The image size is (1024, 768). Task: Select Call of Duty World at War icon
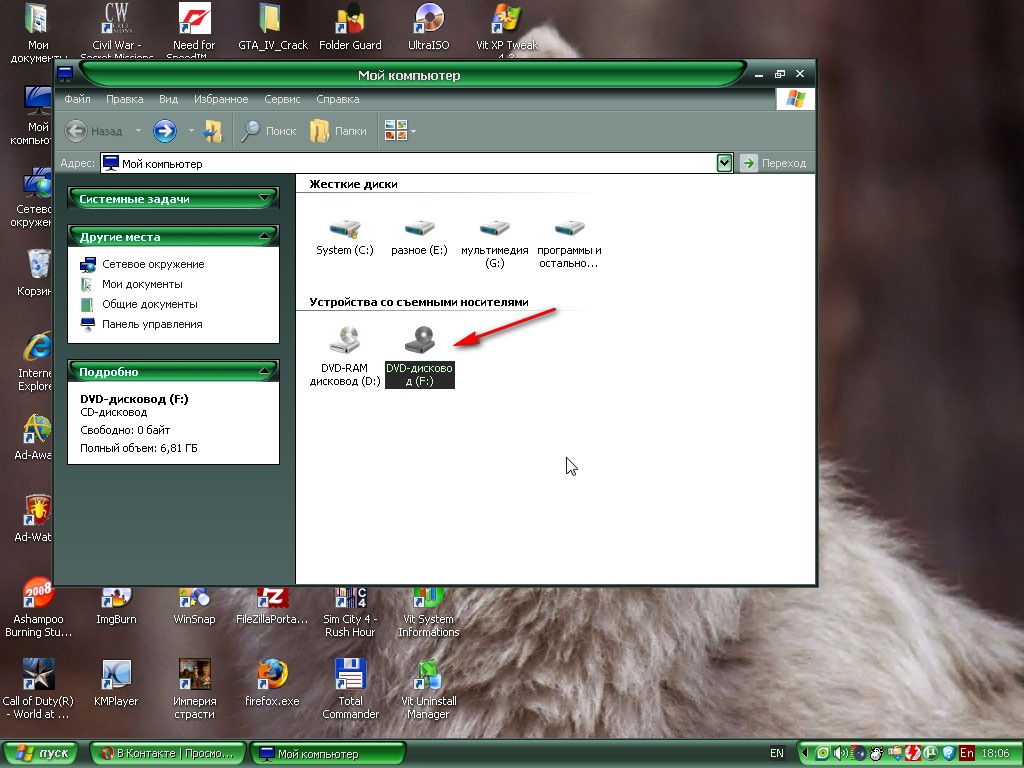point(38,689)
